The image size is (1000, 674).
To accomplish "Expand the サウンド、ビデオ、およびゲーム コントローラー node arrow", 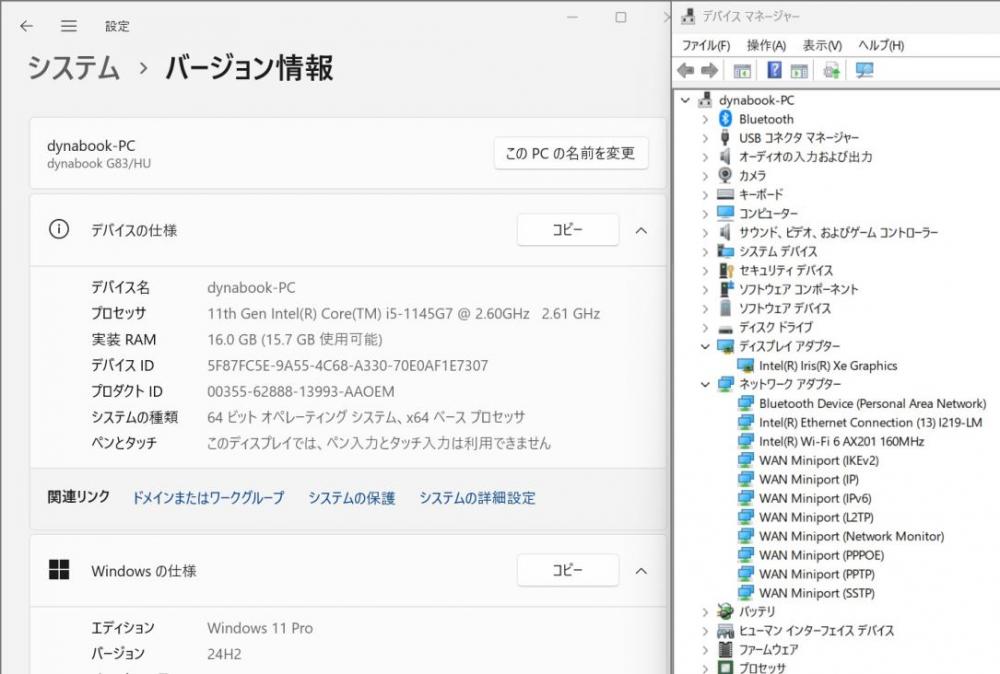I will [705, 233].
